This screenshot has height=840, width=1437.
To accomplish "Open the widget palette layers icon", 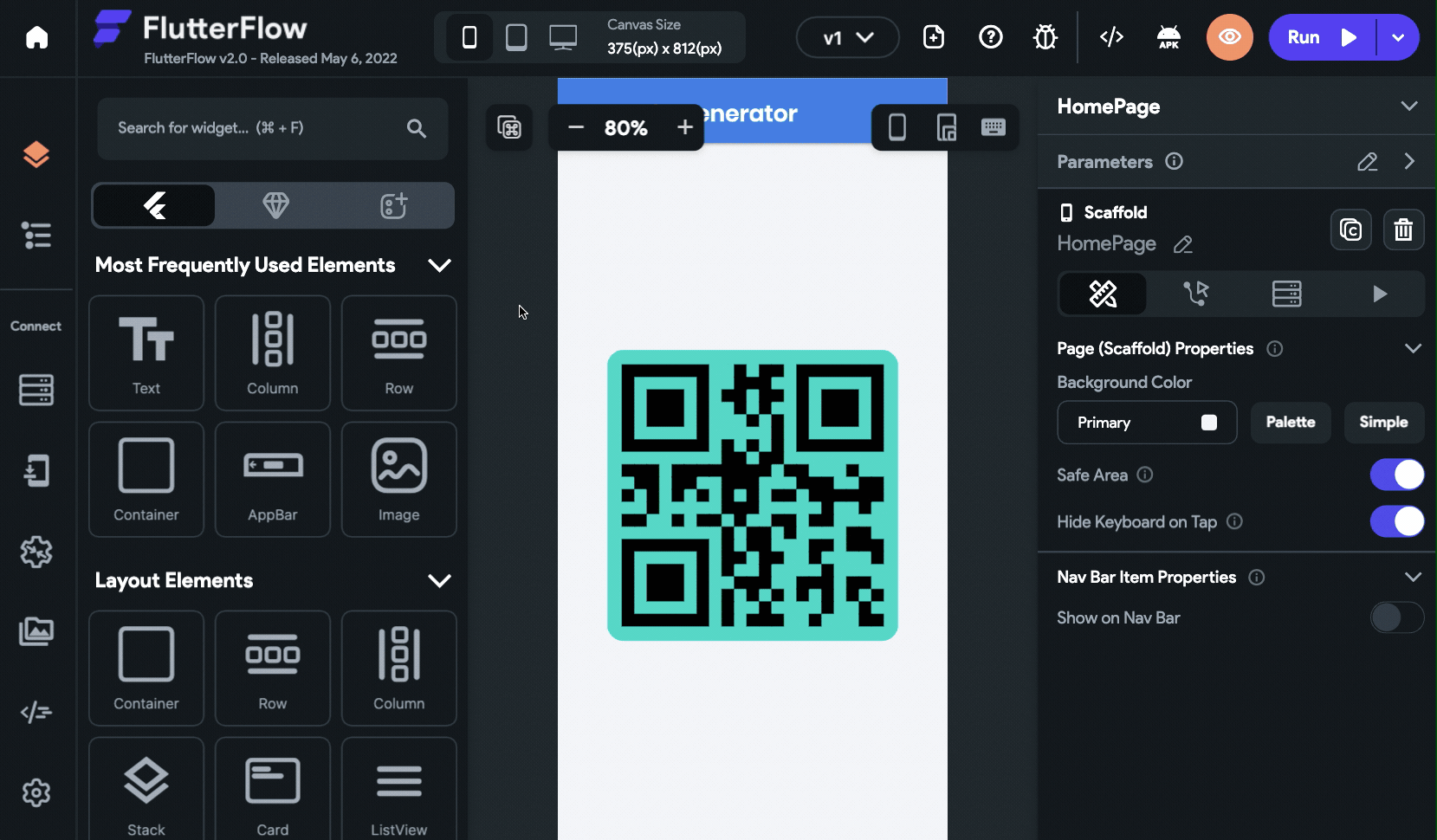I will [36, 155].
